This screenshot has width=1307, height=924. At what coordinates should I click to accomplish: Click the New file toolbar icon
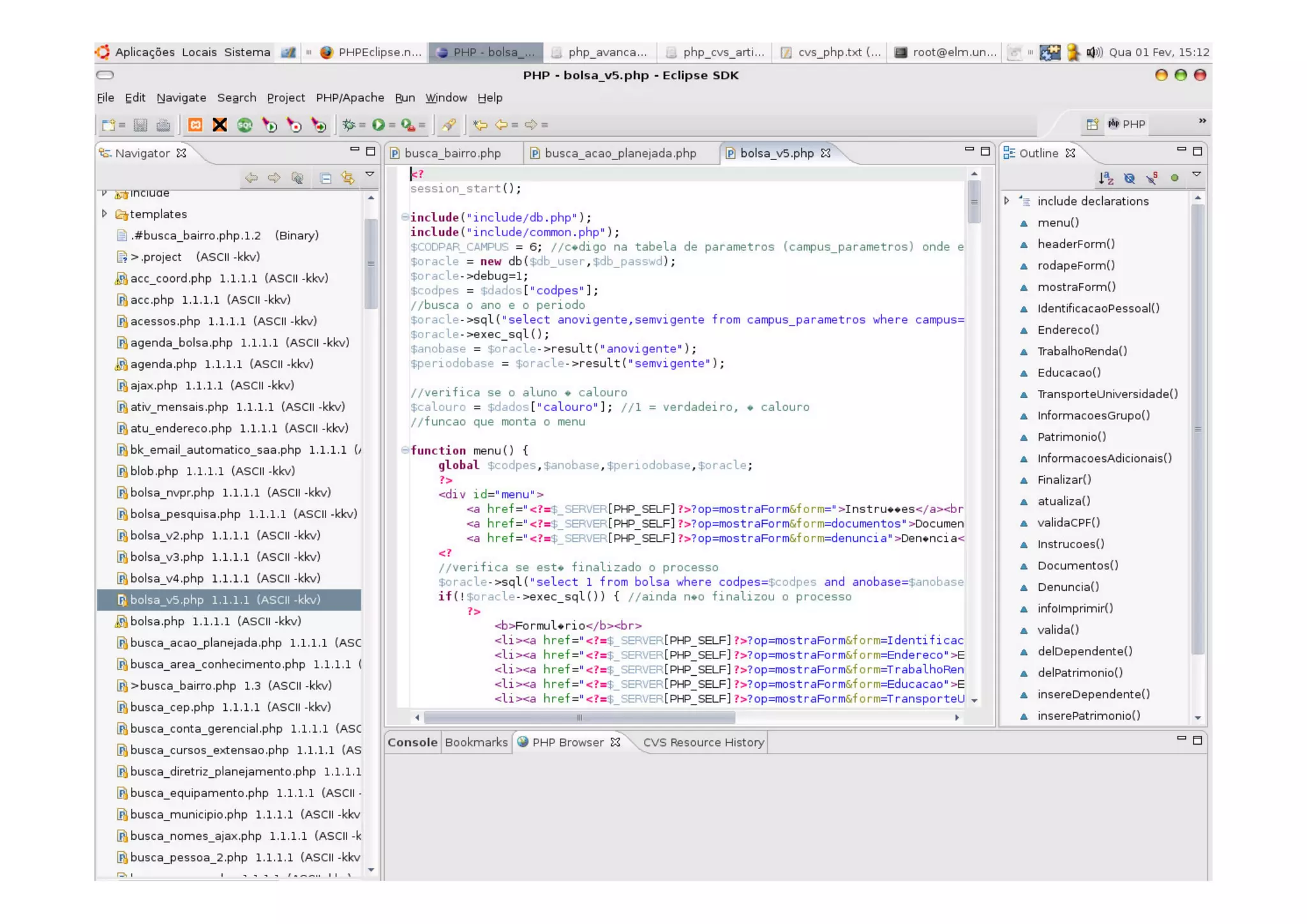pos(108,125)
